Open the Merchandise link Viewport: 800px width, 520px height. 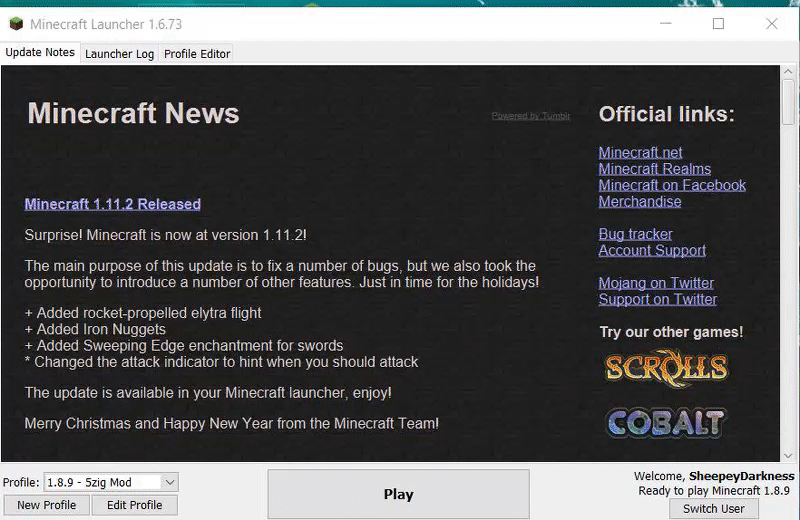click(x=640, y=202)
